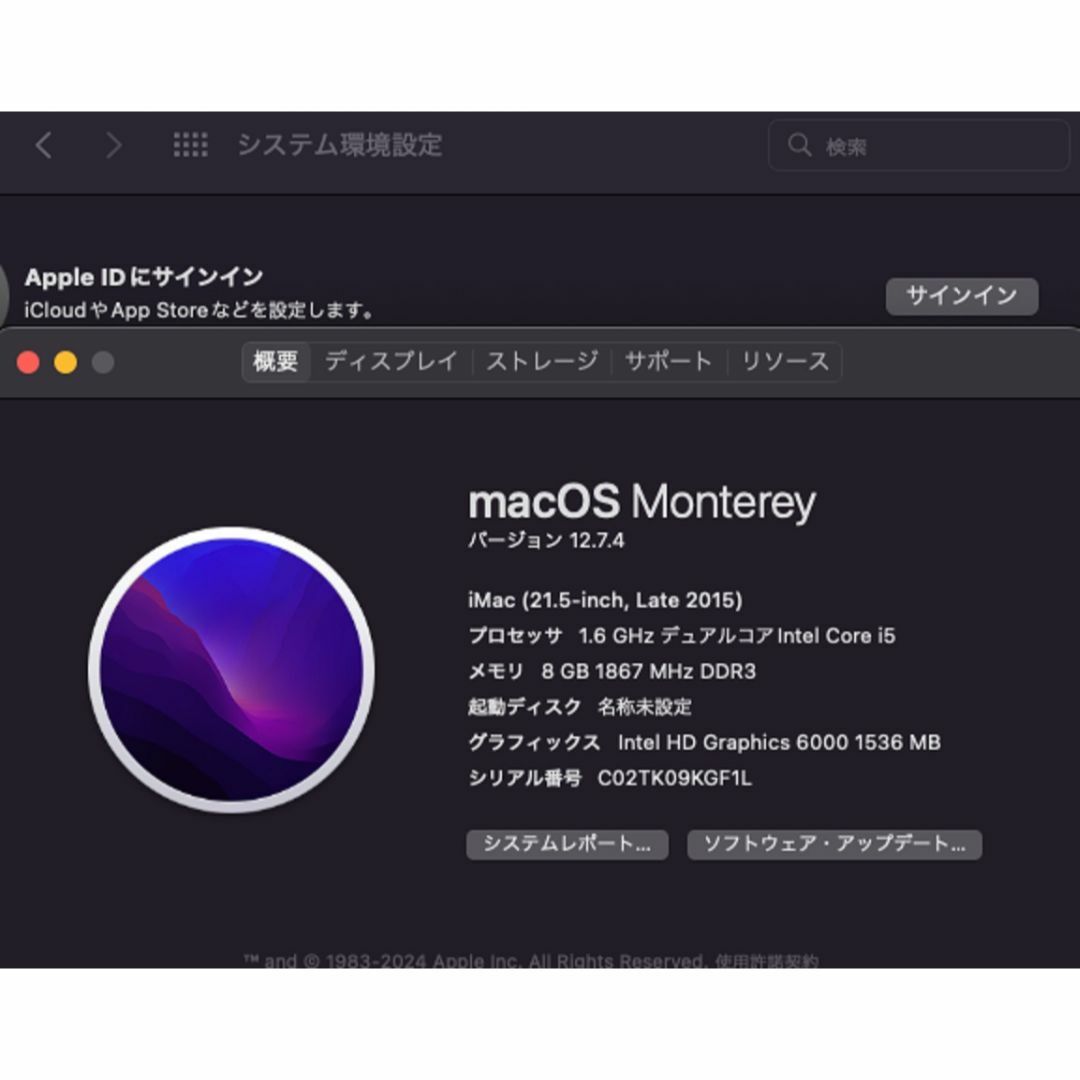Click the サインイン button

(x=962, y=296)
